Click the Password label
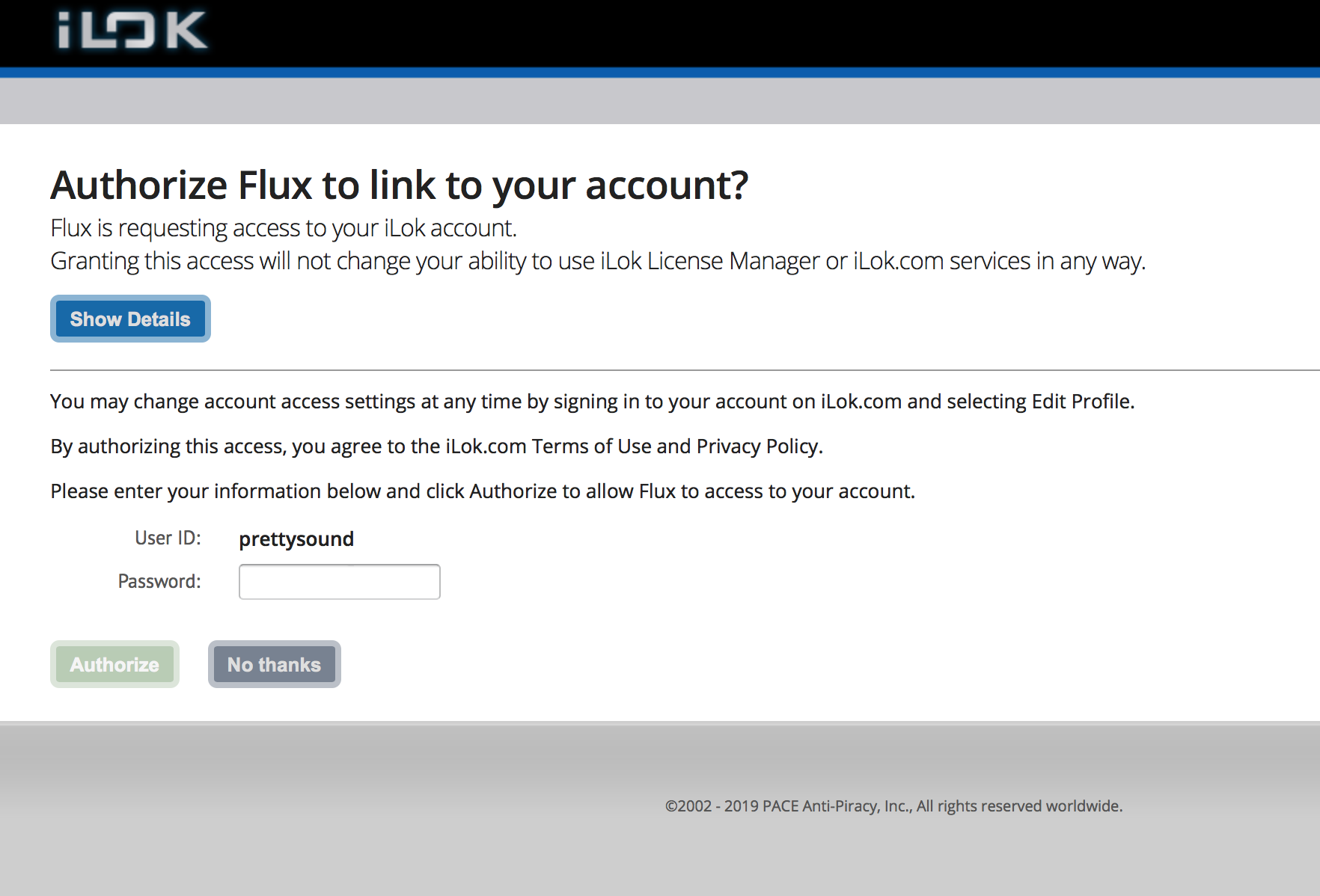The height and width of the screenshot is (896, 1320). click(x=159, y=581)
